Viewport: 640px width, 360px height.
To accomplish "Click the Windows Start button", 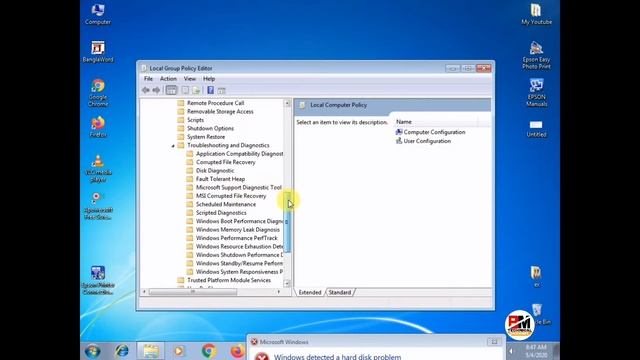I will click(93, 351).
